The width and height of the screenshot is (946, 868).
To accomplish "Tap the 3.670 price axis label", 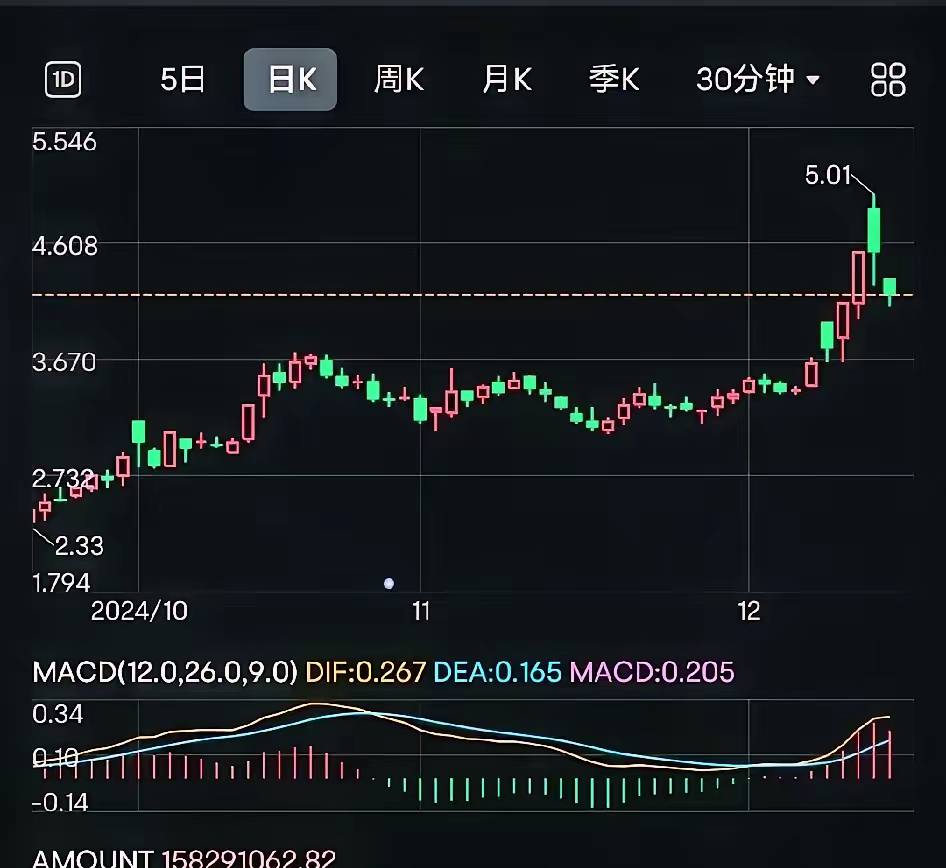I will pos(64,363).
